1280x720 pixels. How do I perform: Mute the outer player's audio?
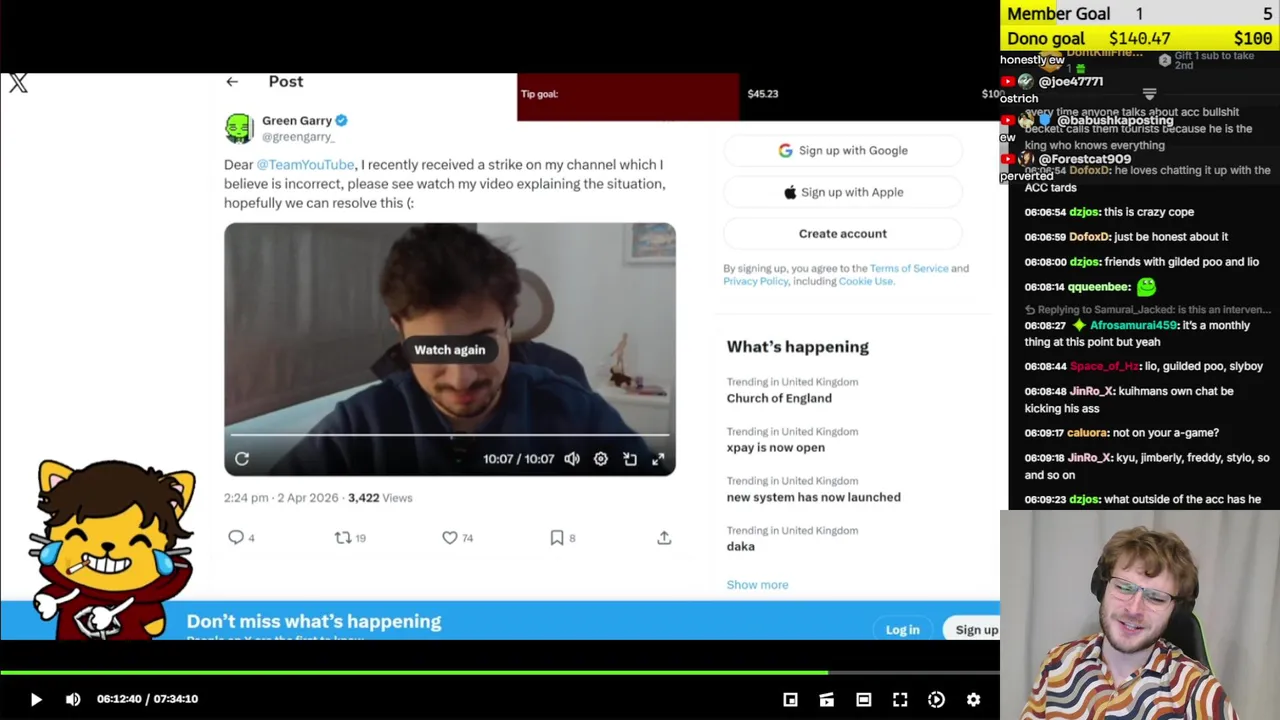[73, 699]
